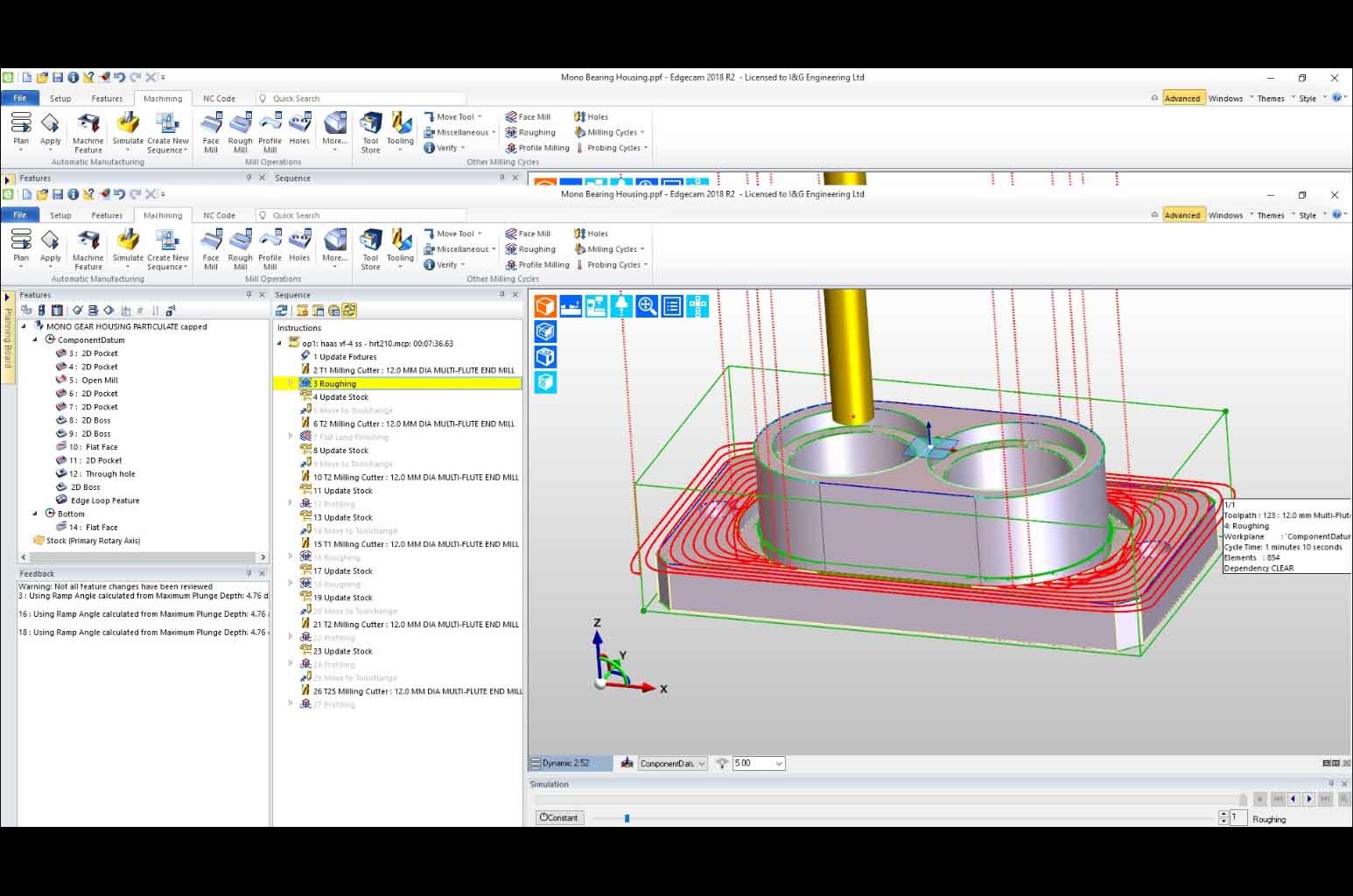Viewport: 1353px width, 896px height.
Task: Click the orange cube view icon in the viewport
Action: click(545, 305)
